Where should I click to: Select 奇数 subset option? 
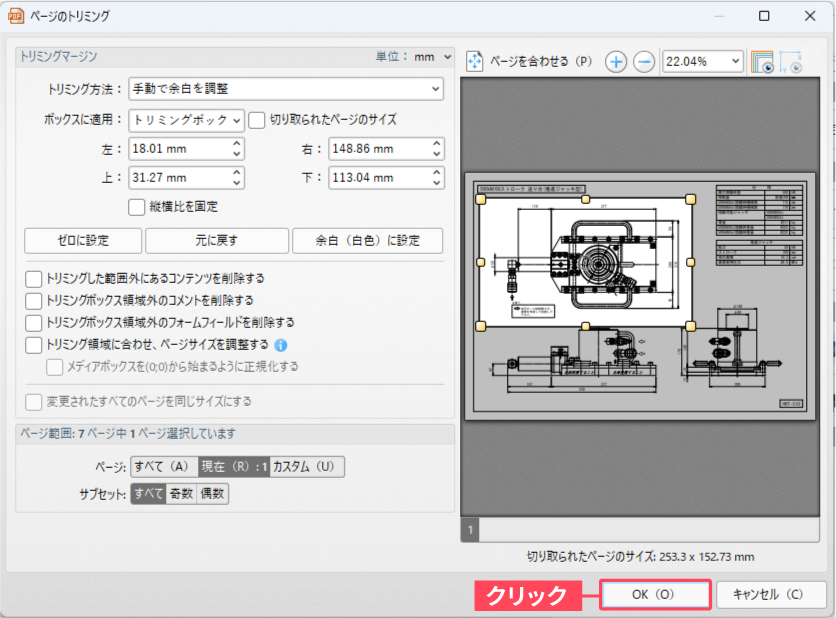pyautogui.click(x=182, y=494)
